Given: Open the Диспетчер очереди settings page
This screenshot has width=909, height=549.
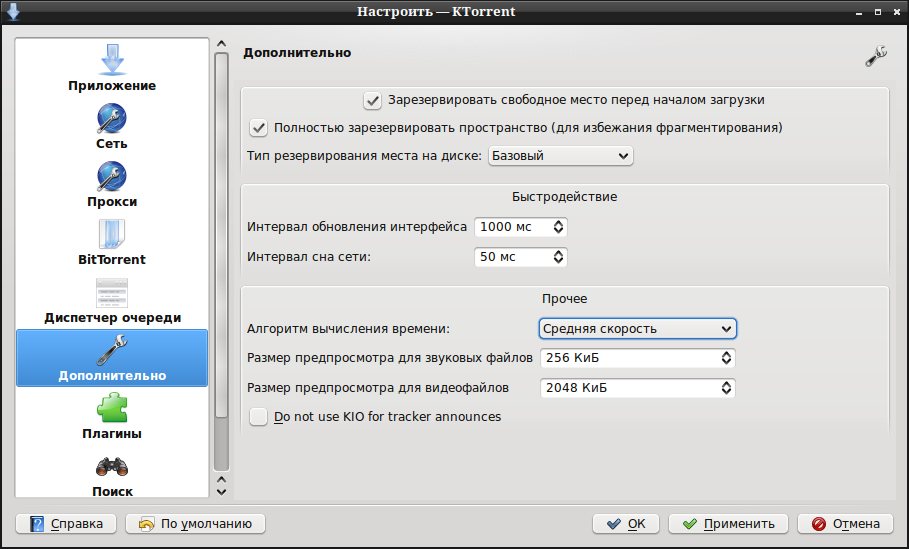Looking at the screenshot, I should click(112, 300).
